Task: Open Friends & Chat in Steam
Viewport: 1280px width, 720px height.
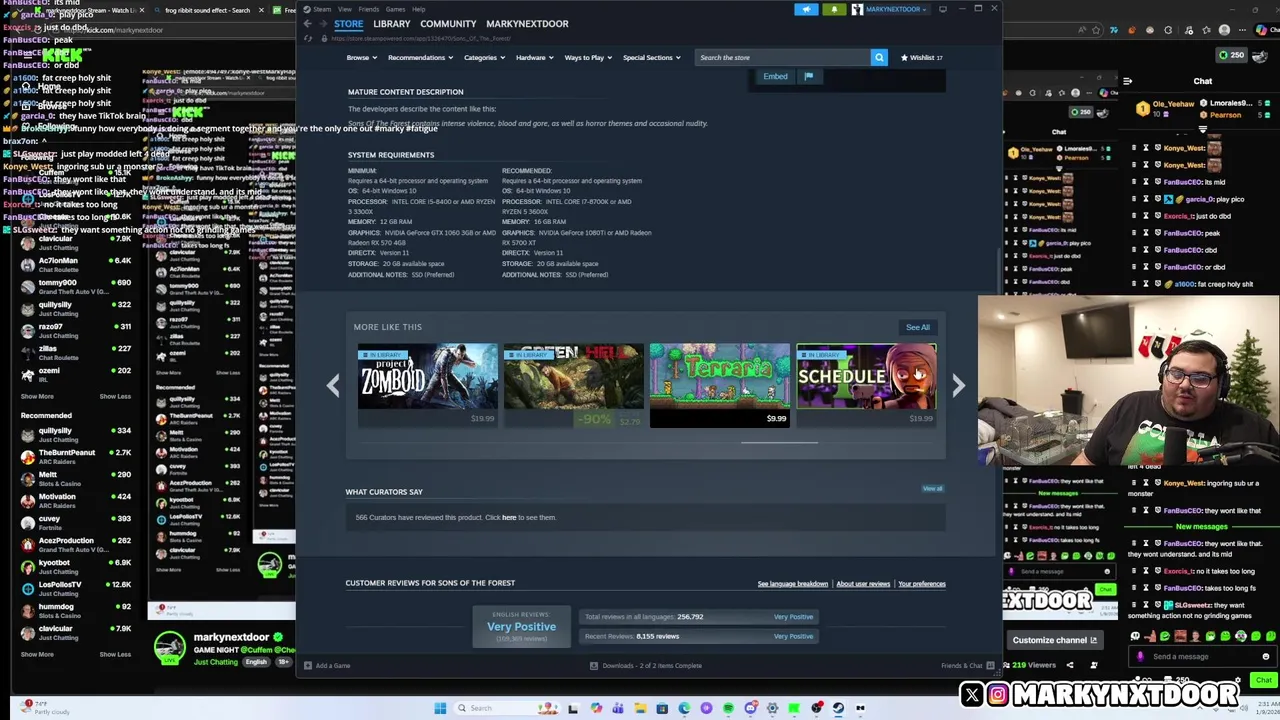Action: (x=966, y=666)
